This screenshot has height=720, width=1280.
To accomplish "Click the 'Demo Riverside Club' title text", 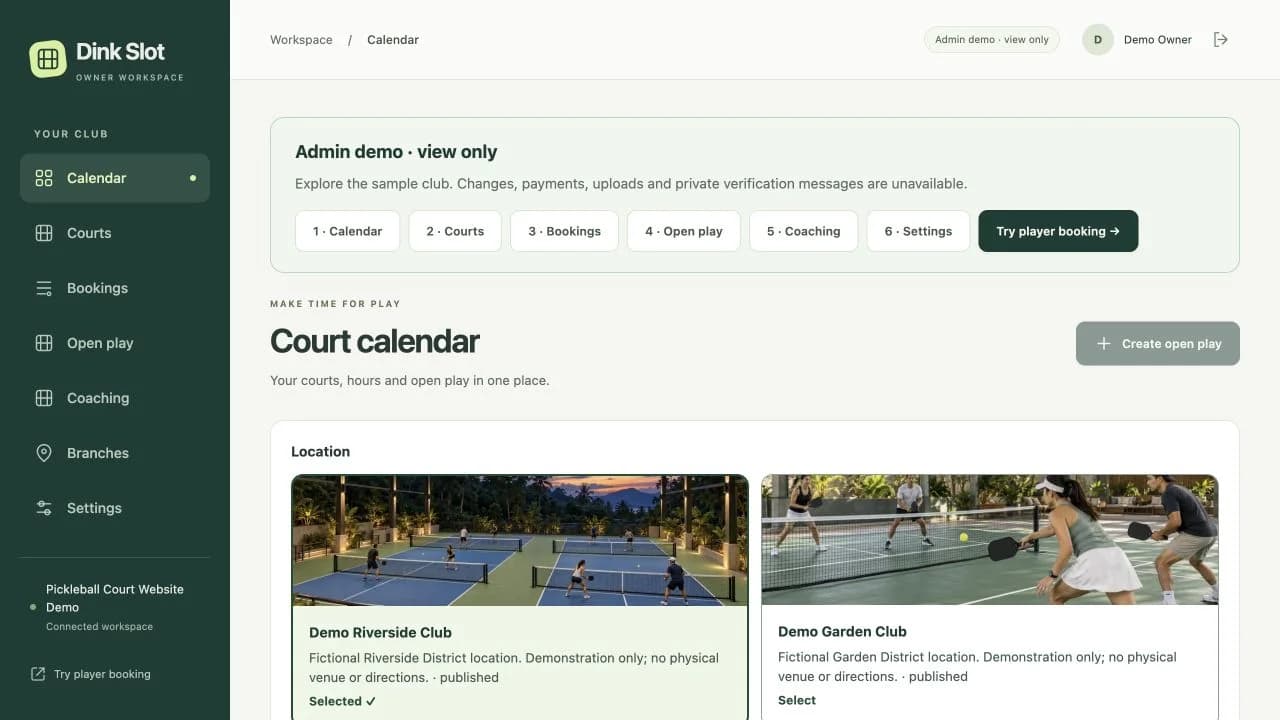I will pos(380,632).
